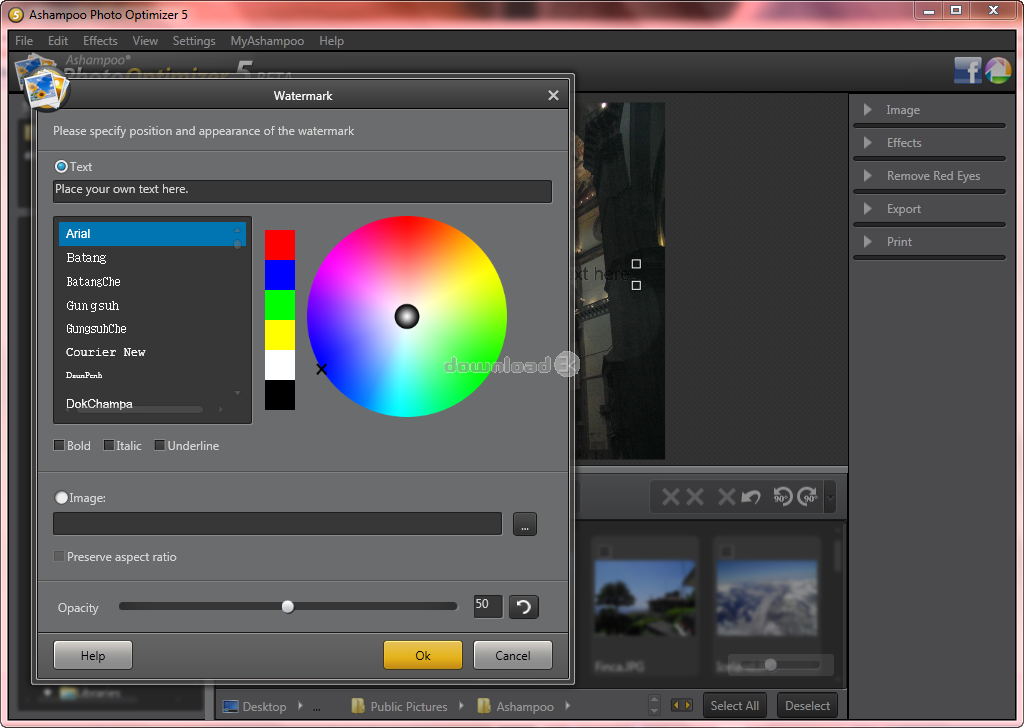1024x728 pixels.
Task: Enable the Italic checkbox
Action: (x=108, y=445)
